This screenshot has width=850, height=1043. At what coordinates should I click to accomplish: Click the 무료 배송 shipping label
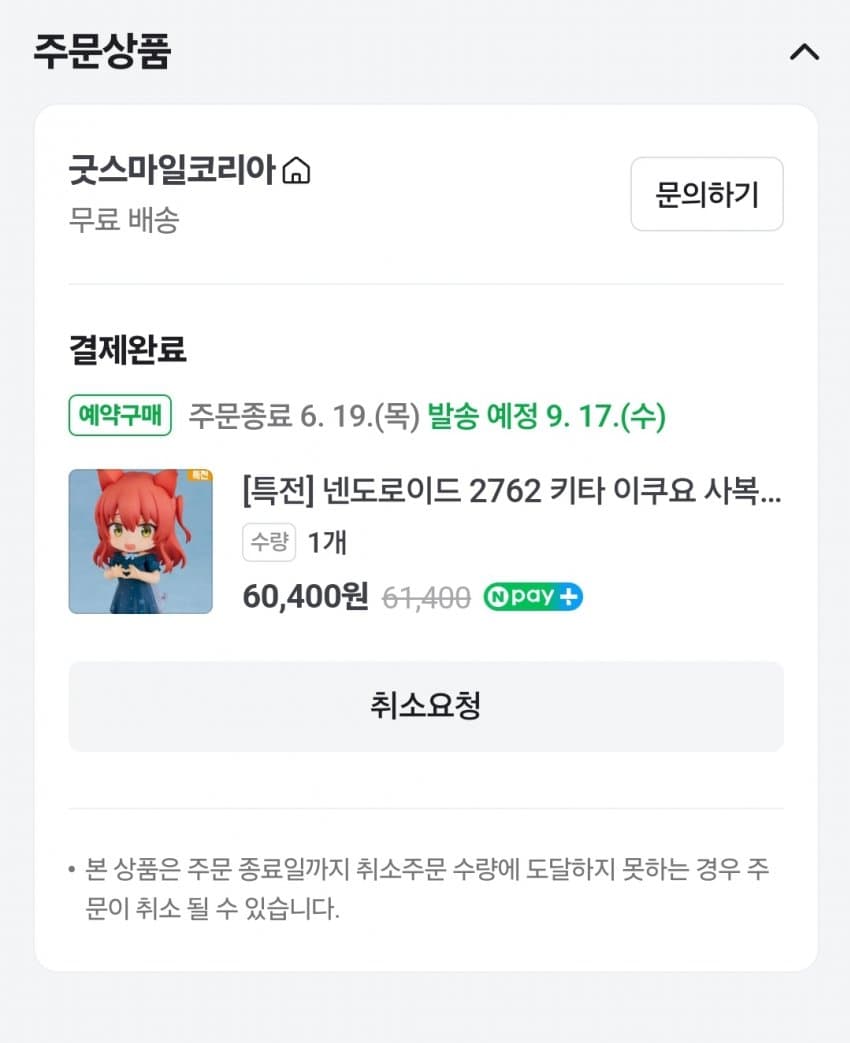(123, 220)
